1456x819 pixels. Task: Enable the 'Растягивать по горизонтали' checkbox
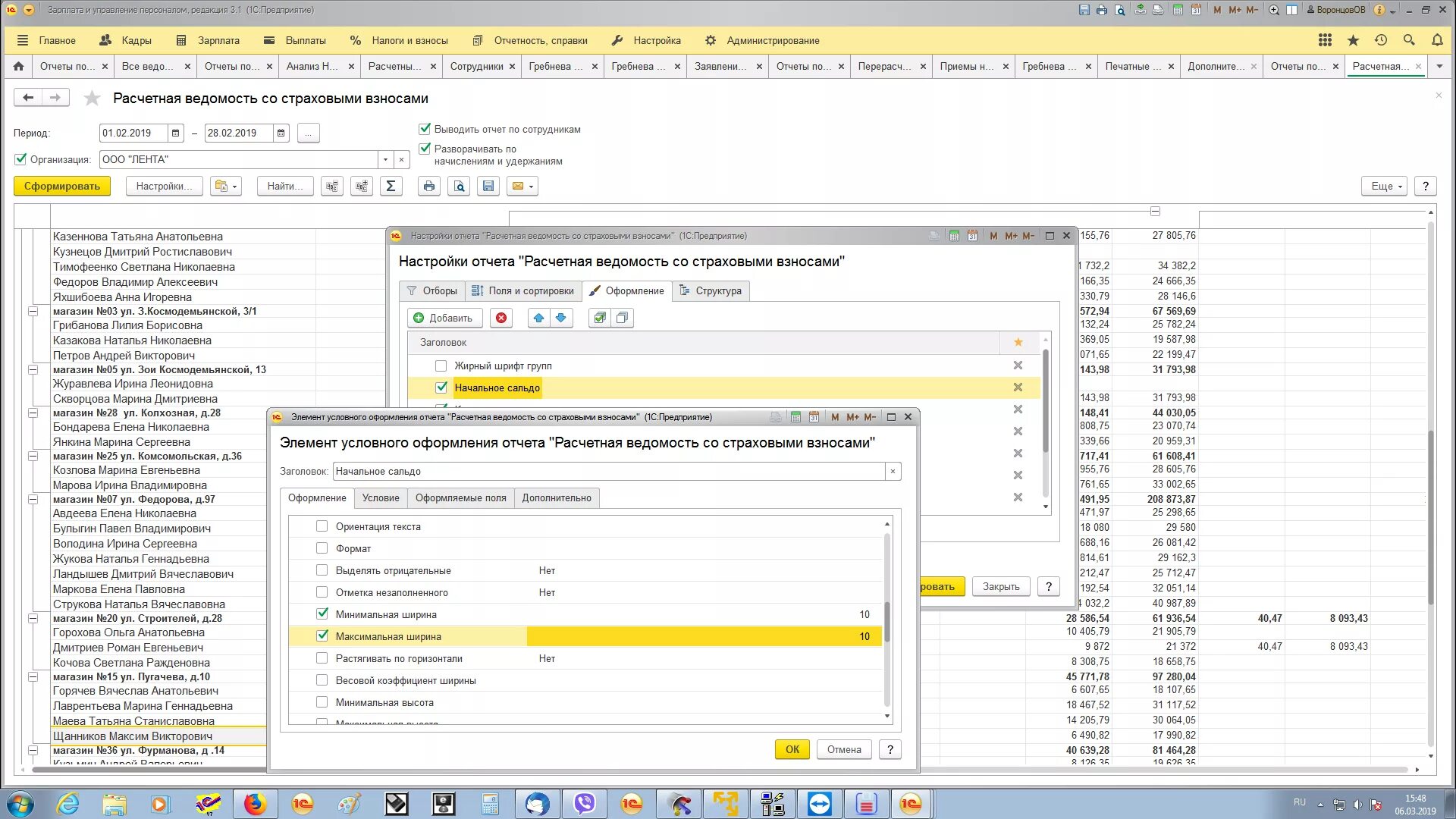322,657
